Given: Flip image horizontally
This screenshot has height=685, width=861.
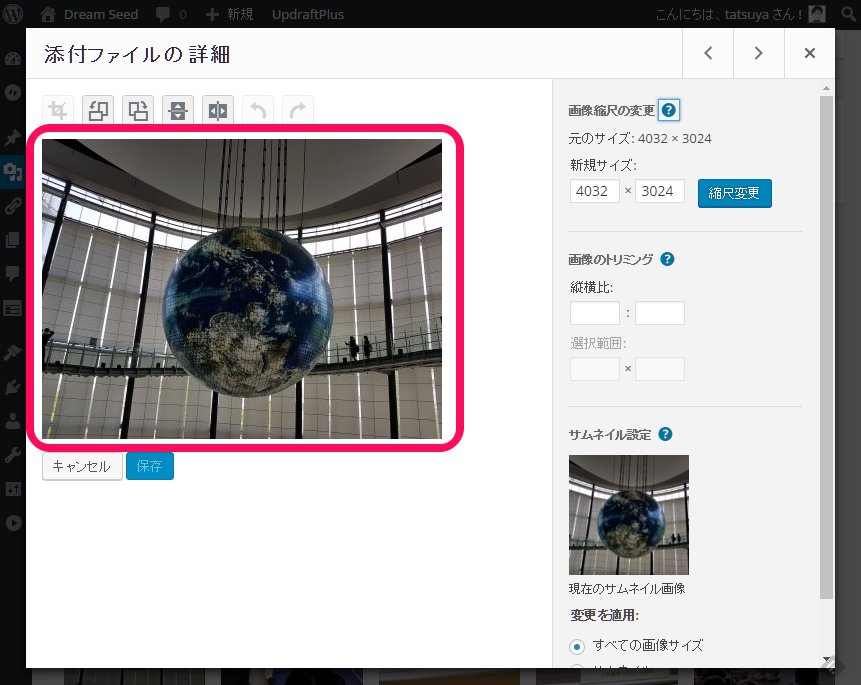Looking at the screenshot, I should (218, 110).
